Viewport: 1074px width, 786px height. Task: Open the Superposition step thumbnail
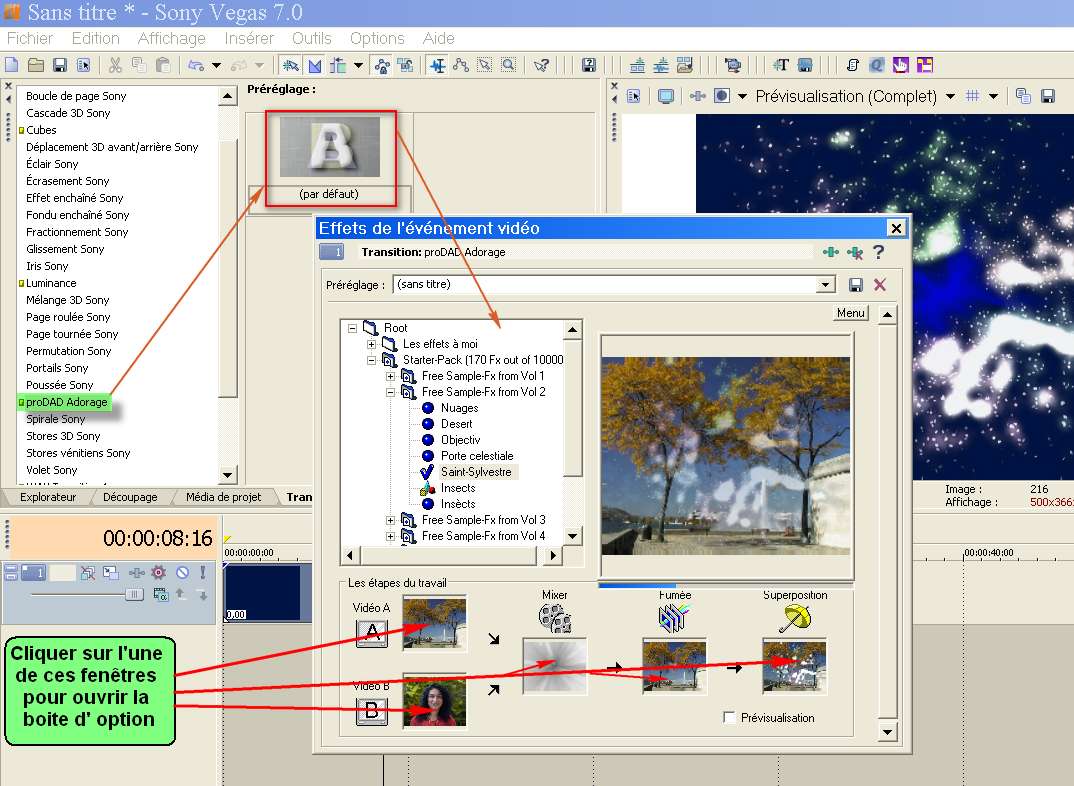point(795,665)
